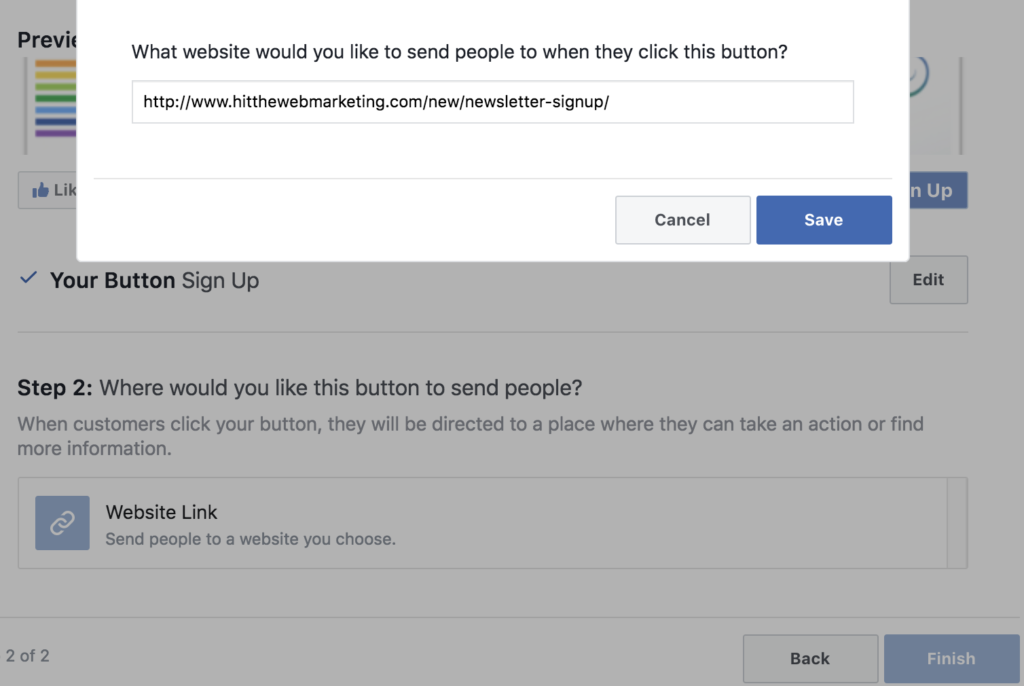Click the narrow strip right of Website Link
This screenshot has width=1024, height=686.
(x=957, y=523)
